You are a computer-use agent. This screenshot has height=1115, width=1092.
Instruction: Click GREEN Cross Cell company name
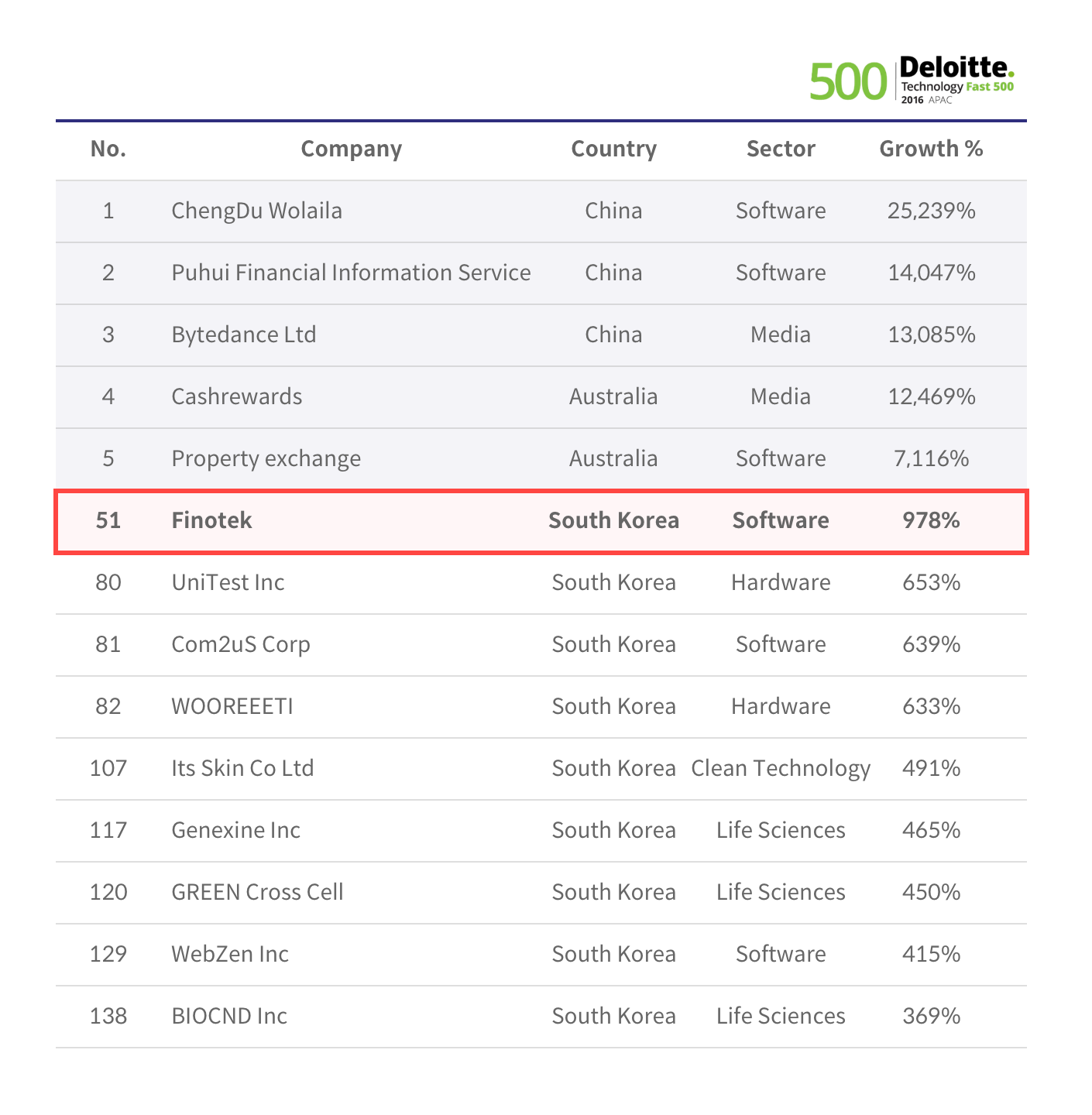[x=257, y=892]
